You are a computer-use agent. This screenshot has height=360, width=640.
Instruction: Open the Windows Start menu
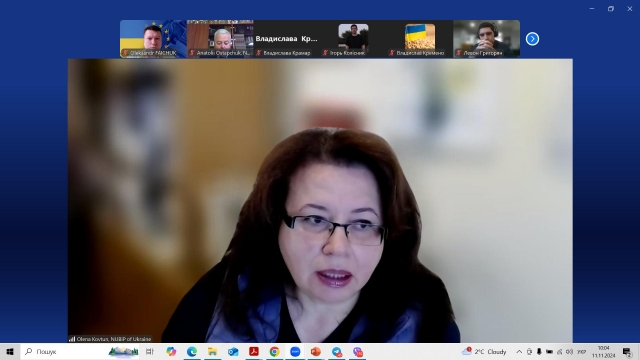[10, 351]
